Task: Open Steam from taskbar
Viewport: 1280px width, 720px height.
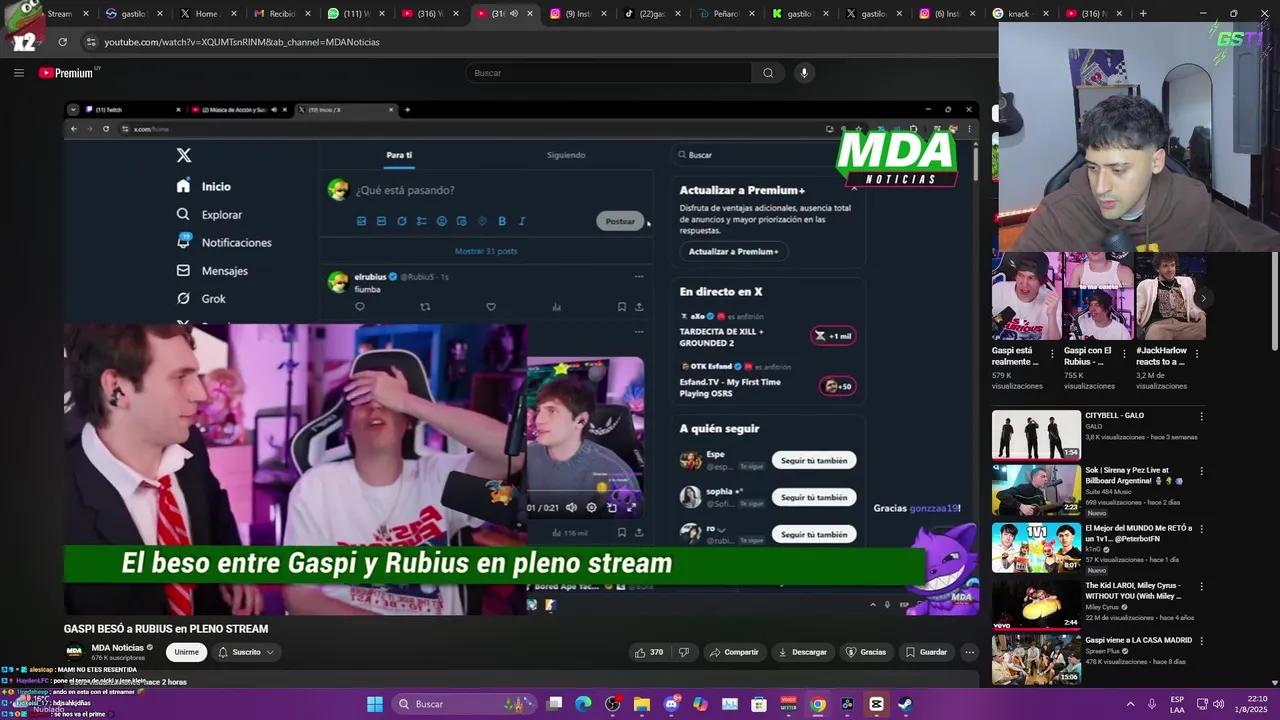Action: (x=905, y=704)
